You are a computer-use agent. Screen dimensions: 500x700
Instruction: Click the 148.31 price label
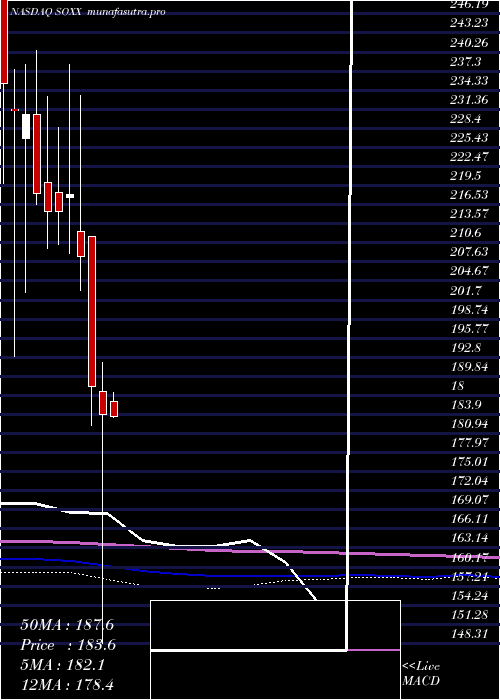click(469, 633)
